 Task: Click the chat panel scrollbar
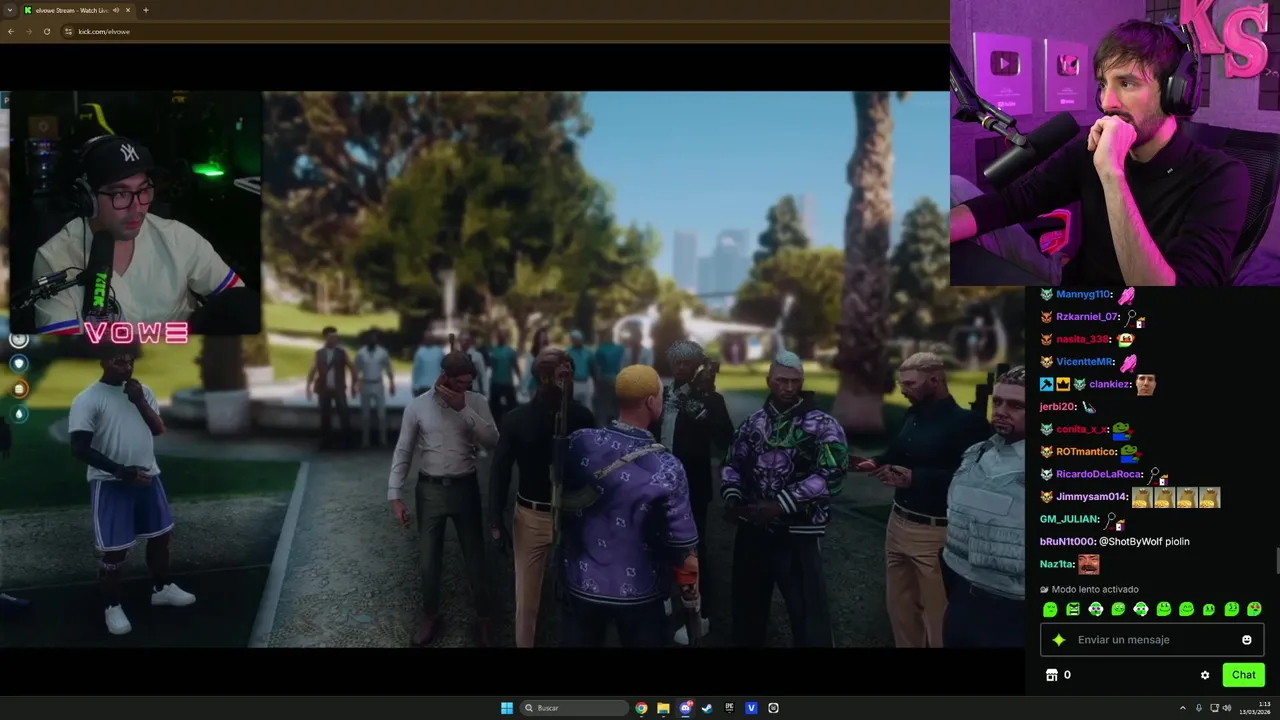(1277, 562)
